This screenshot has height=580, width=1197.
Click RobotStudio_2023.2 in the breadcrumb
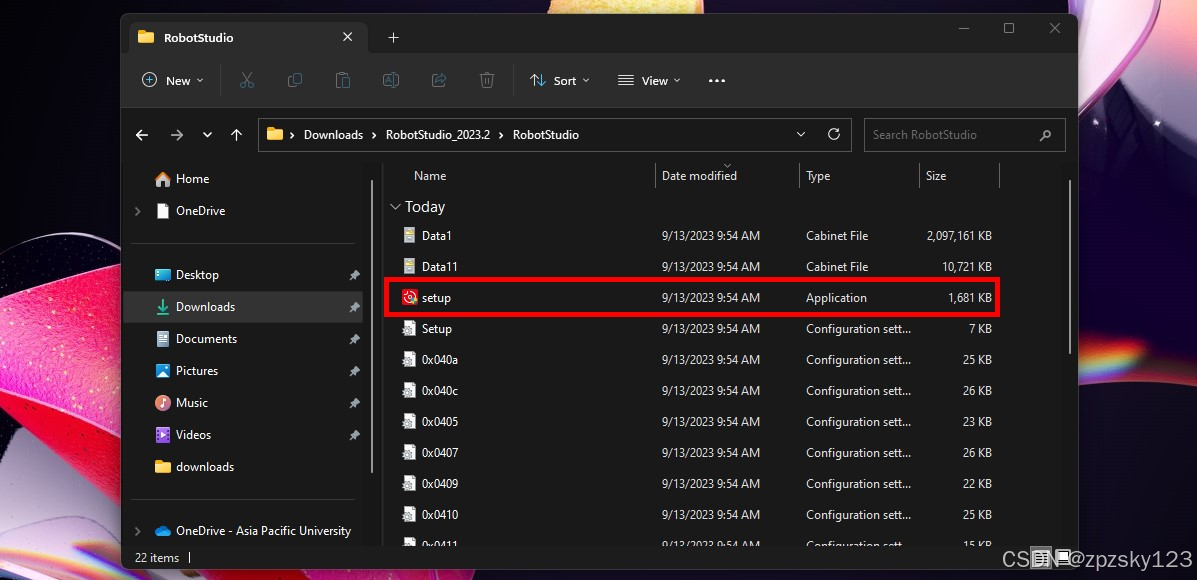click(x=437, y=135)
